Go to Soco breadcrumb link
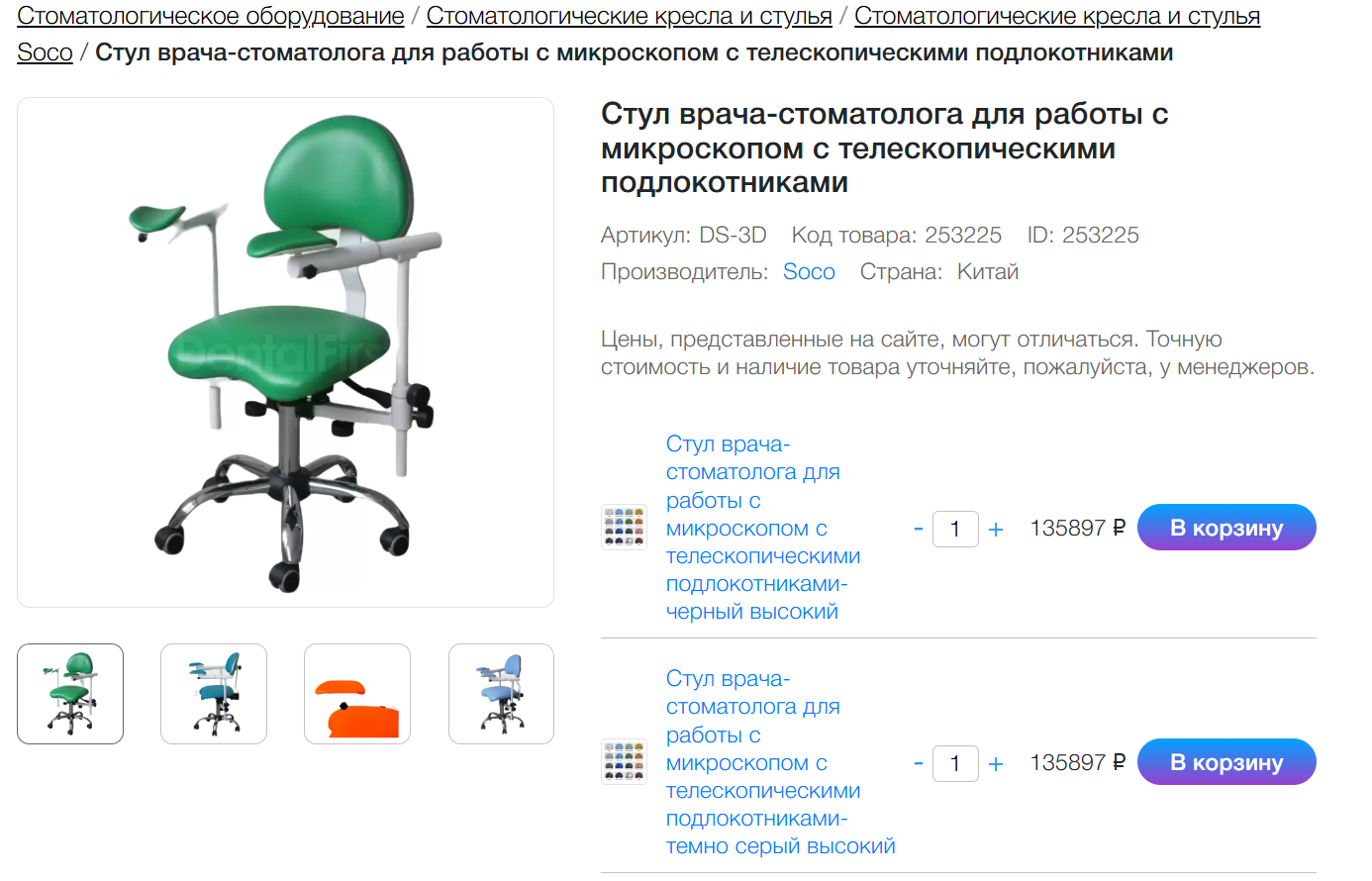Viewport: 1372px width, 881px height. click(x=45, y=52)
